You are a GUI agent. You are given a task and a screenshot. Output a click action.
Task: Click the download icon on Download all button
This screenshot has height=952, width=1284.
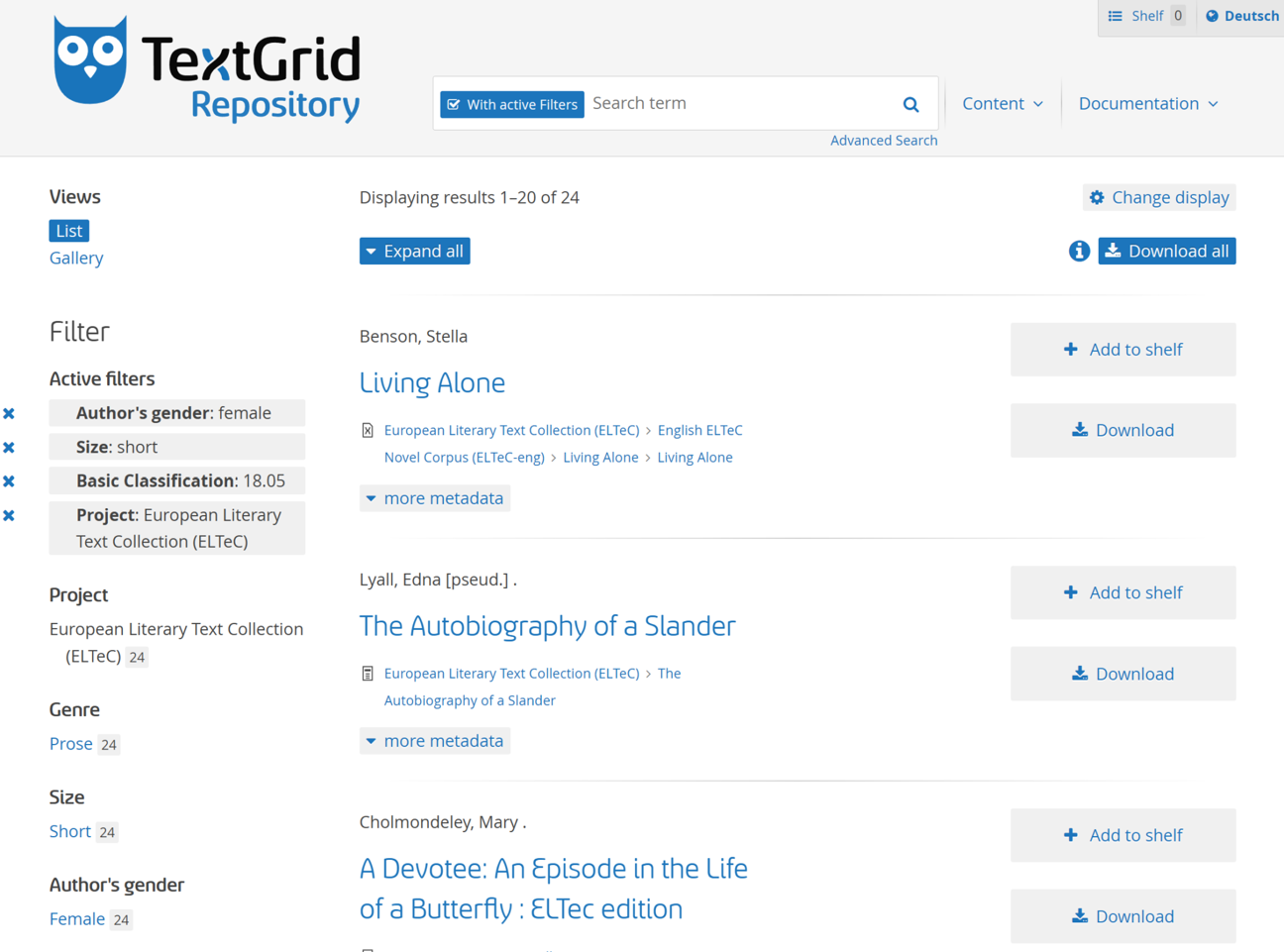click(1114, 251)
